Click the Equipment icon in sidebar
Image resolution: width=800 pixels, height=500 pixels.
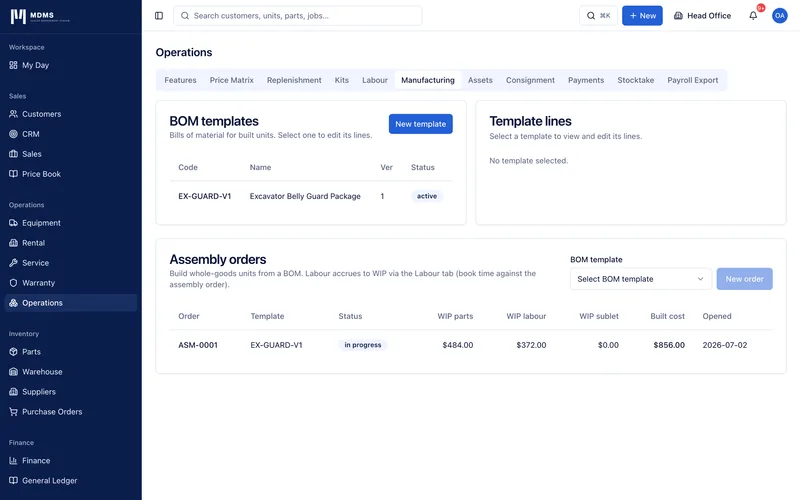tap(13, 223)
